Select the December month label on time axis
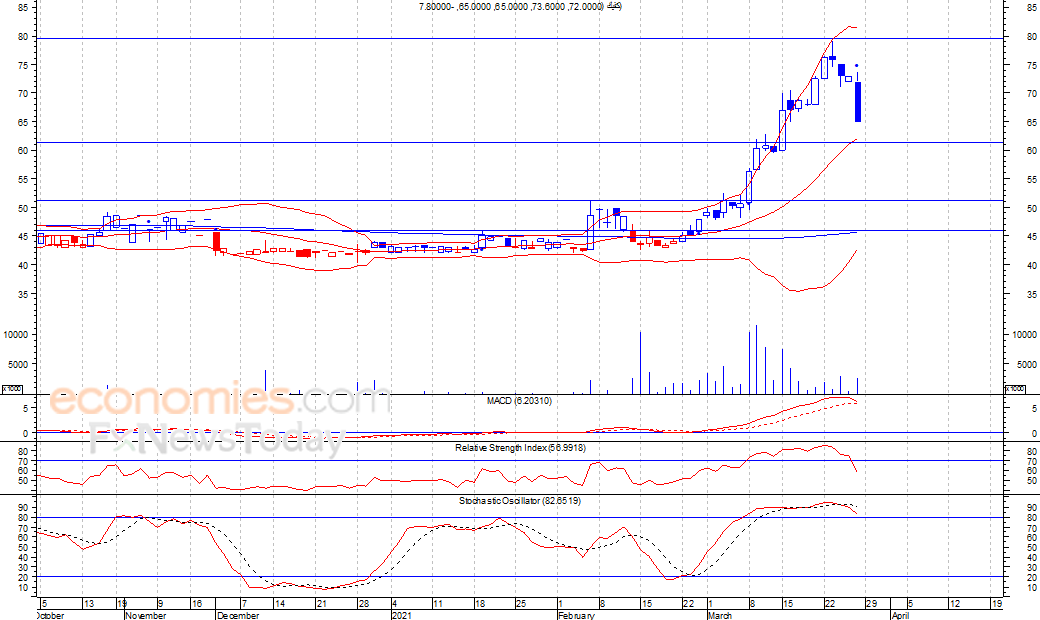The width and height of the screenshot is (1040, 620). click(x=237, y=615)
